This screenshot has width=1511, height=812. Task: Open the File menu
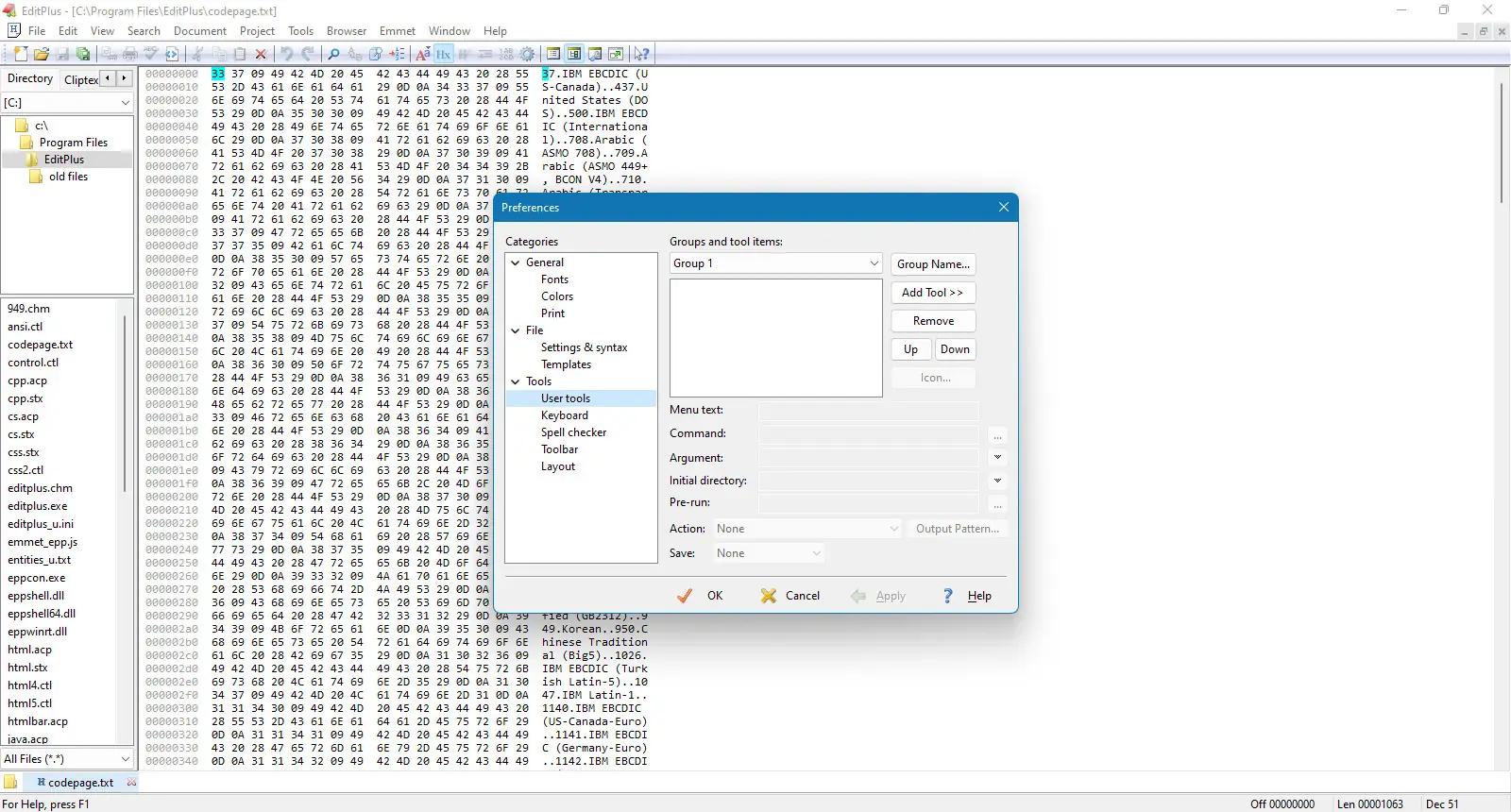tap(37, 31)
